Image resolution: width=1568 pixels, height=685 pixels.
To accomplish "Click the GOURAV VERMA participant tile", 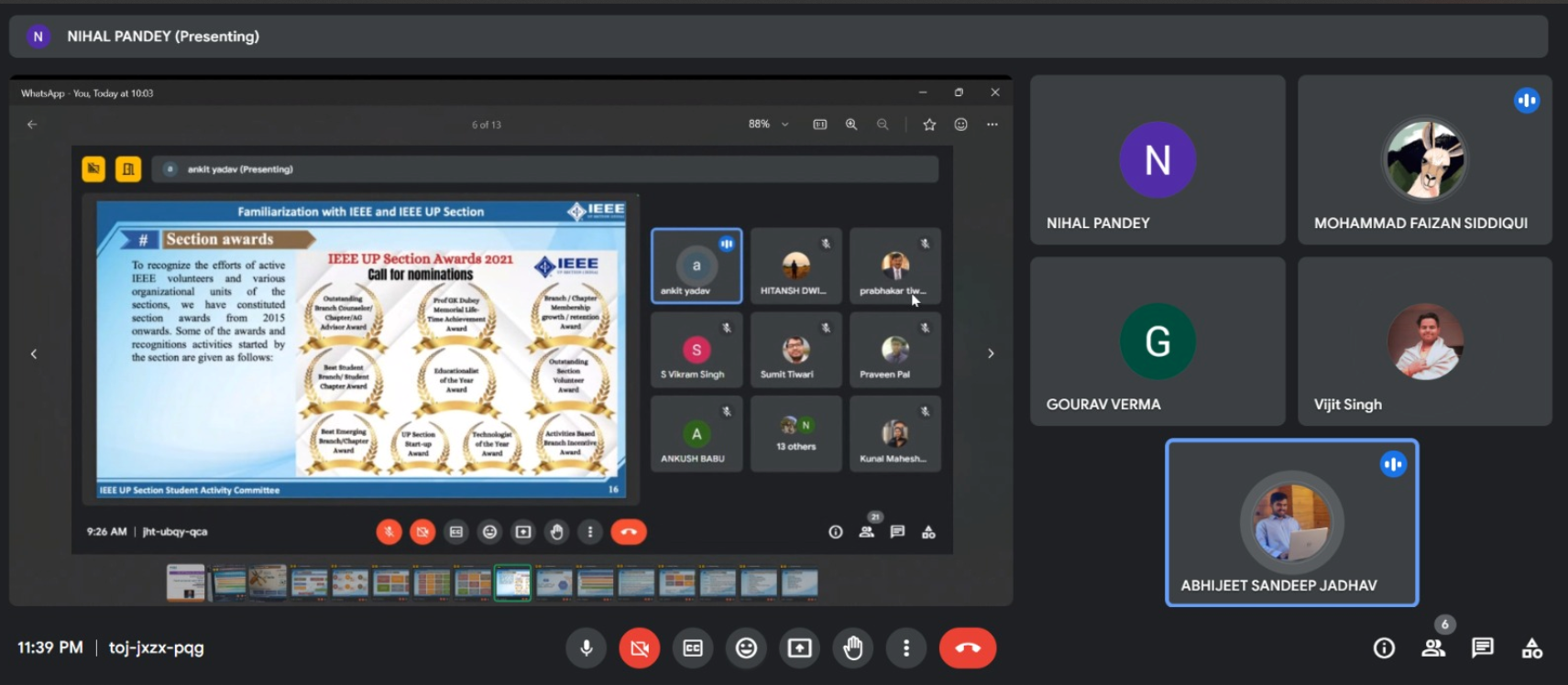I will (x=1157, y=342).
